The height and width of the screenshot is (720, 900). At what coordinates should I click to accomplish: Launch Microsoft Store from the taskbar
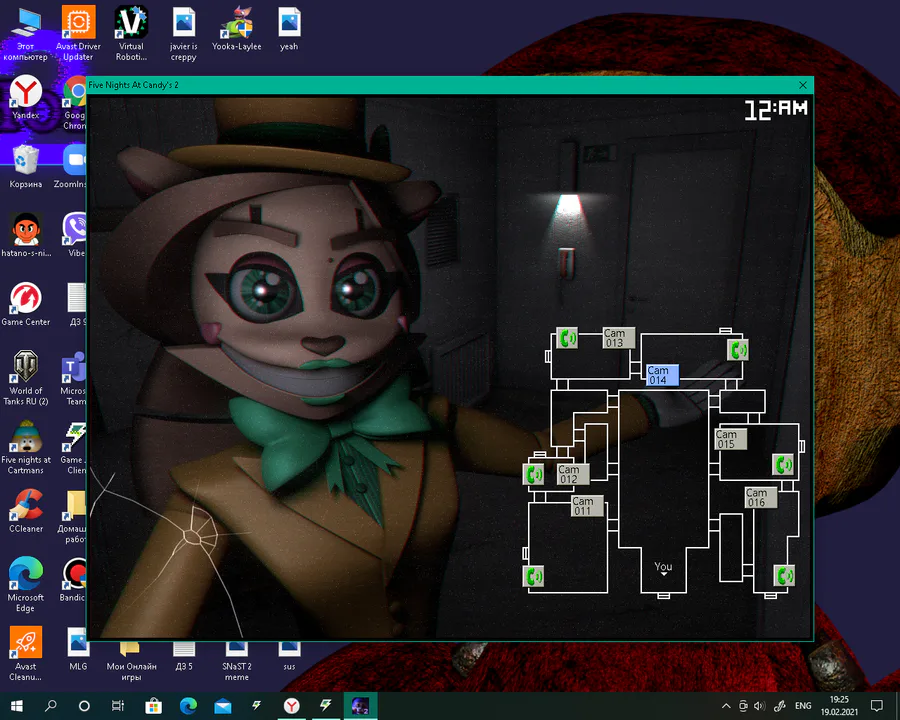[153, 706]
